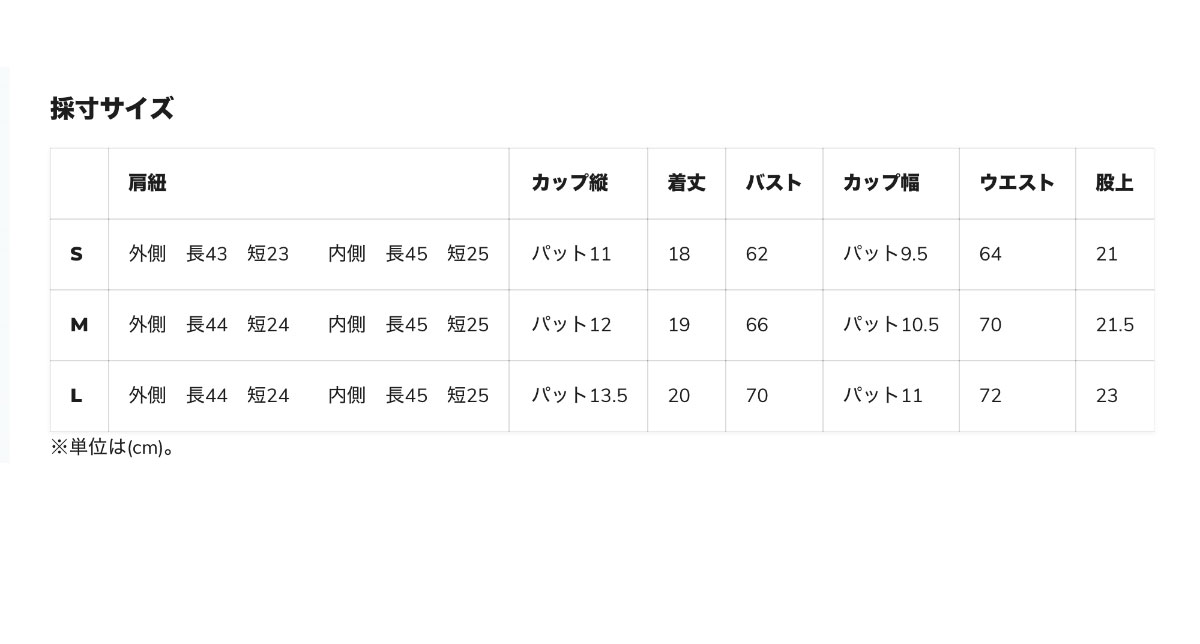Click the カップ幅 column header

(x=881, y=183)
